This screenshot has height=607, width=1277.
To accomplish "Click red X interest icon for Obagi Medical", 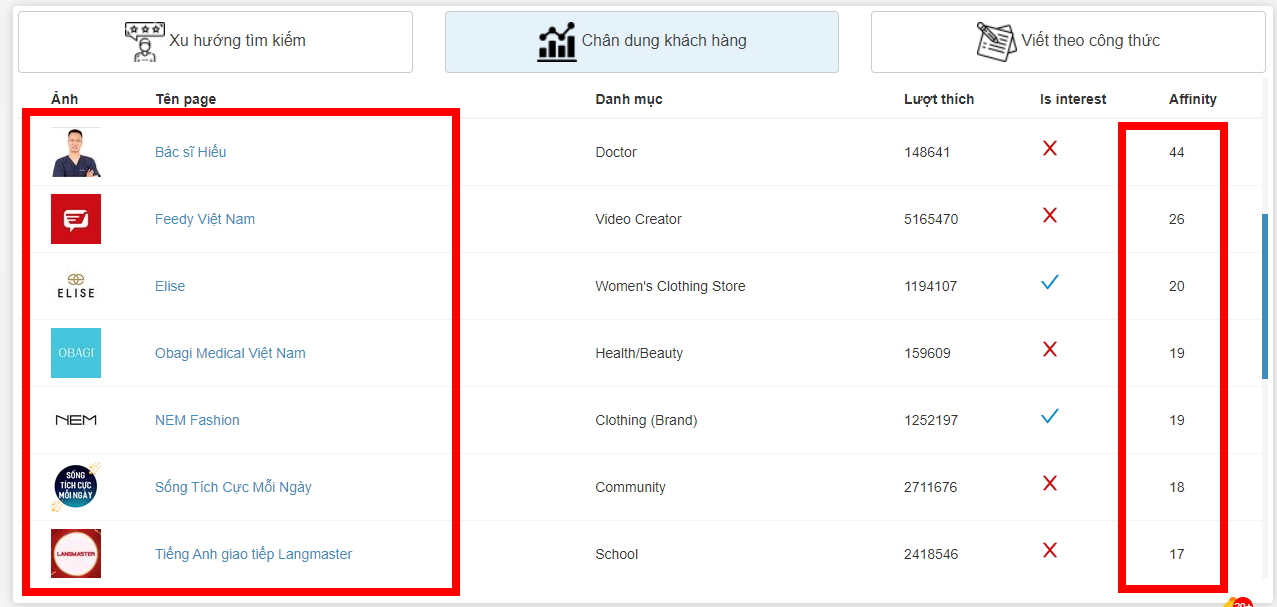I will (1050, 349).
